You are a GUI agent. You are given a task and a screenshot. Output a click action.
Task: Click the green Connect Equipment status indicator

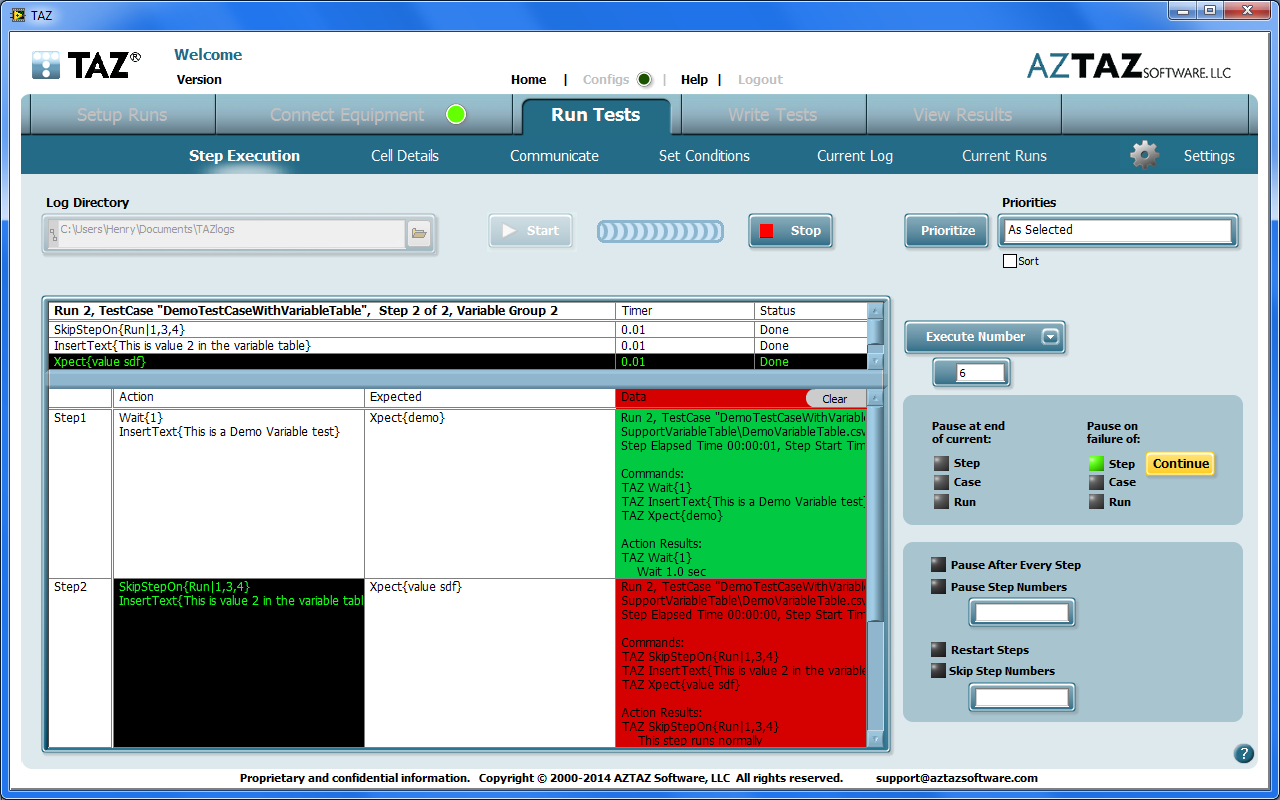point(456,114)
